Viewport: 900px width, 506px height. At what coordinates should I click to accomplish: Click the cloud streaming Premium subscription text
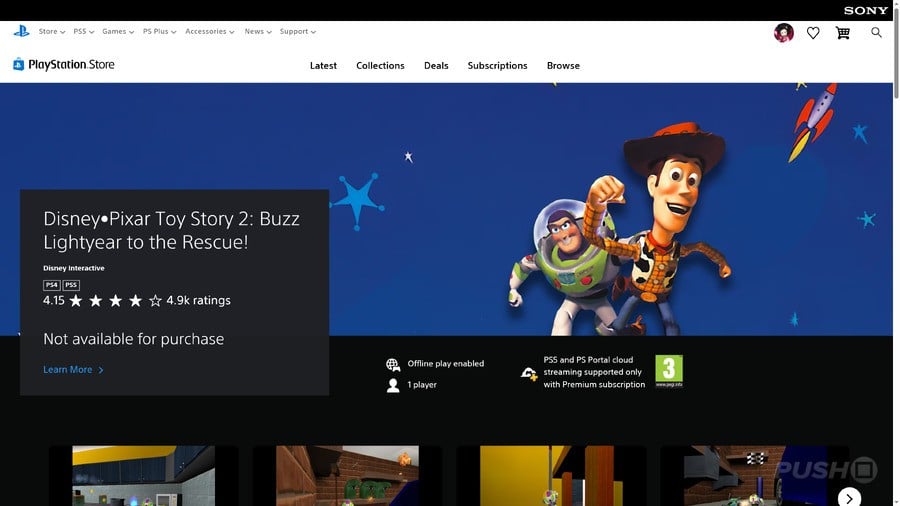coord(594,372)
